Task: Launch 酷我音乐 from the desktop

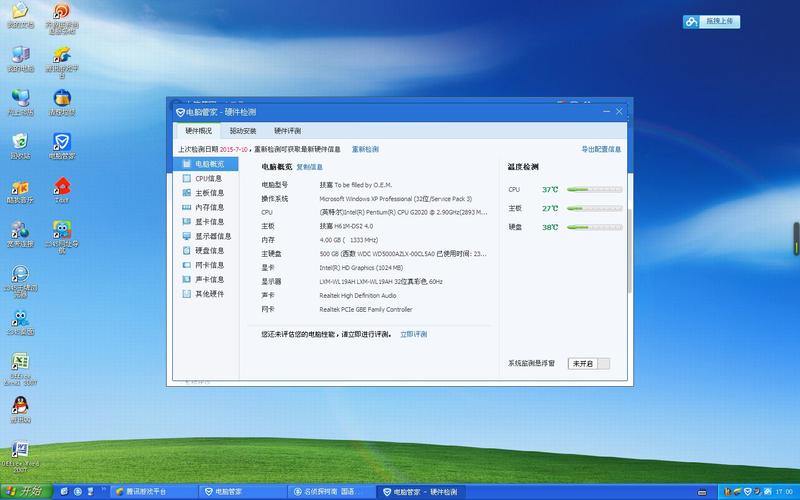Action: 20,191
